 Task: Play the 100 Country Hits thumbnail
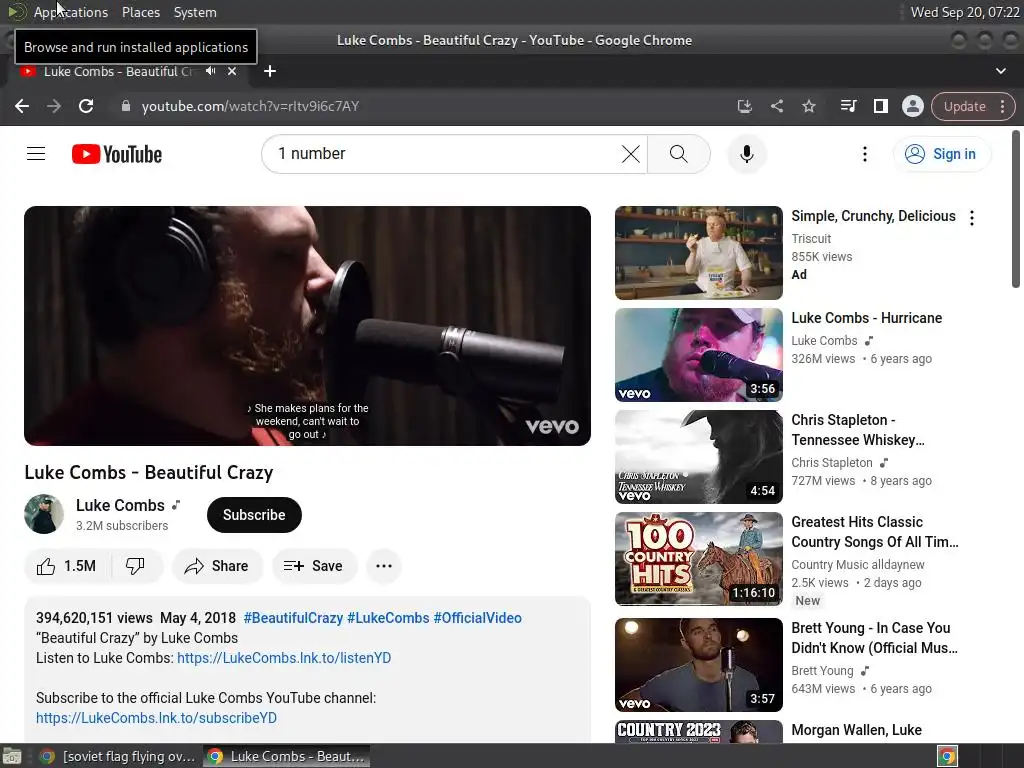click(699, 559)
